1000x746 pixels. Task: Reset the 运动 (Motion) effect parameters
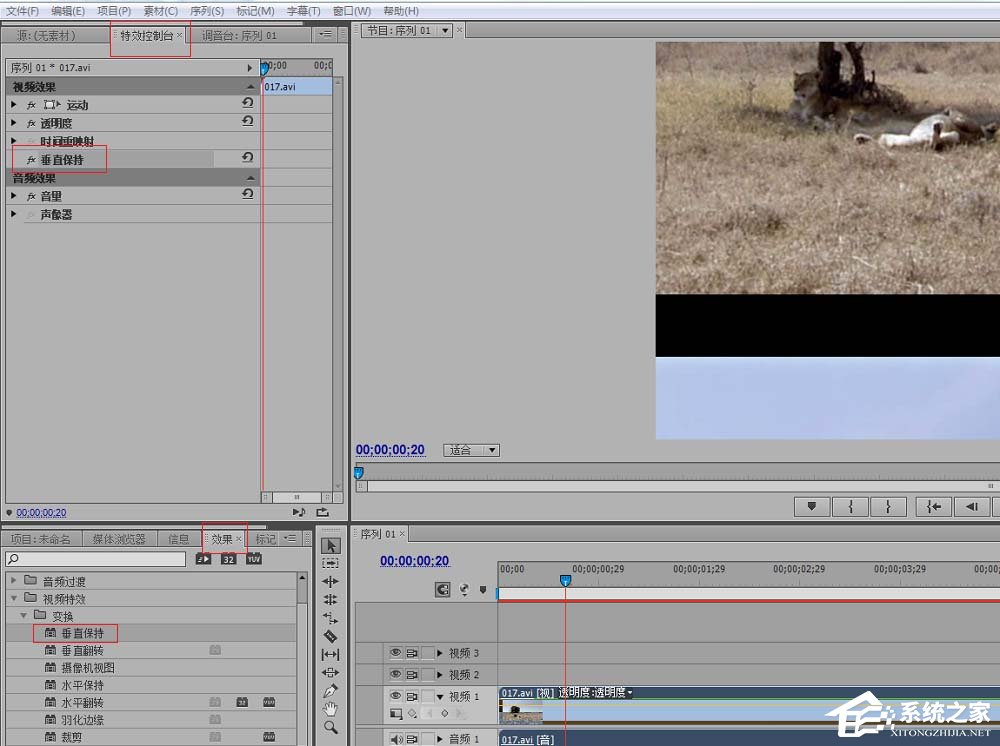[x=247, y=104]
